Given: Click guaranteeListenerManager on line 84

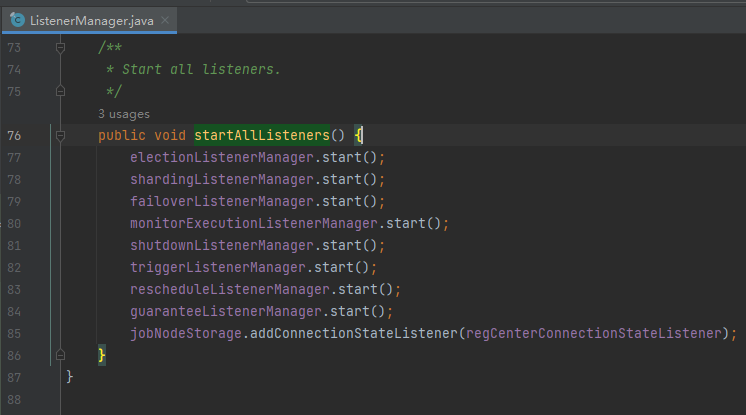Looking at the screenshot, I should click(226, 311).
